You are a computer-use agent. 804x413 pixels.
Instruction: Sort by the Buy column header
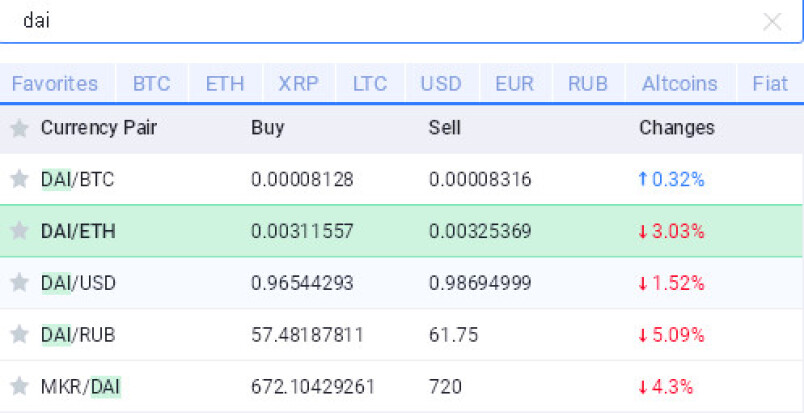coord(267,128)
